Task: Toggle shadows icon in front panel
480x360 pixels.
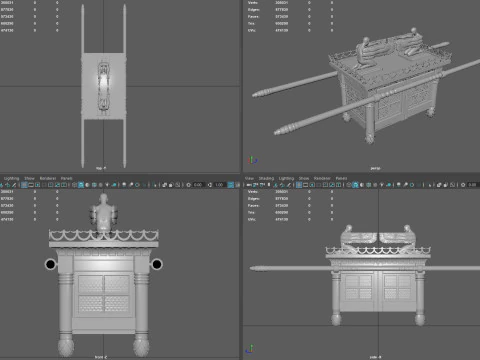Action: (x=114, y=185)
